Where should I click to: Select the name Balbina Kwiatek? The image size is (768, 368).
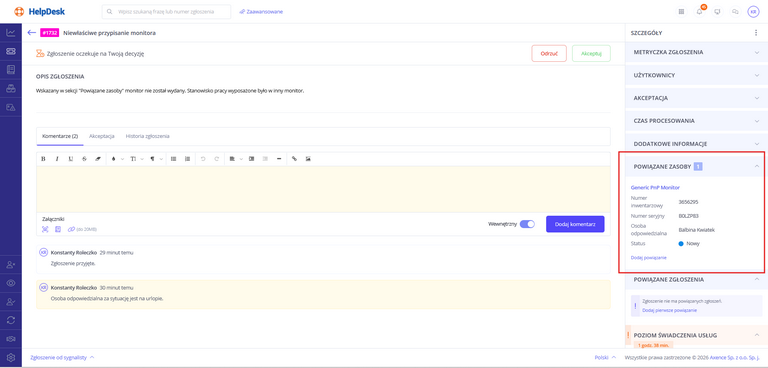click(696, 229)
